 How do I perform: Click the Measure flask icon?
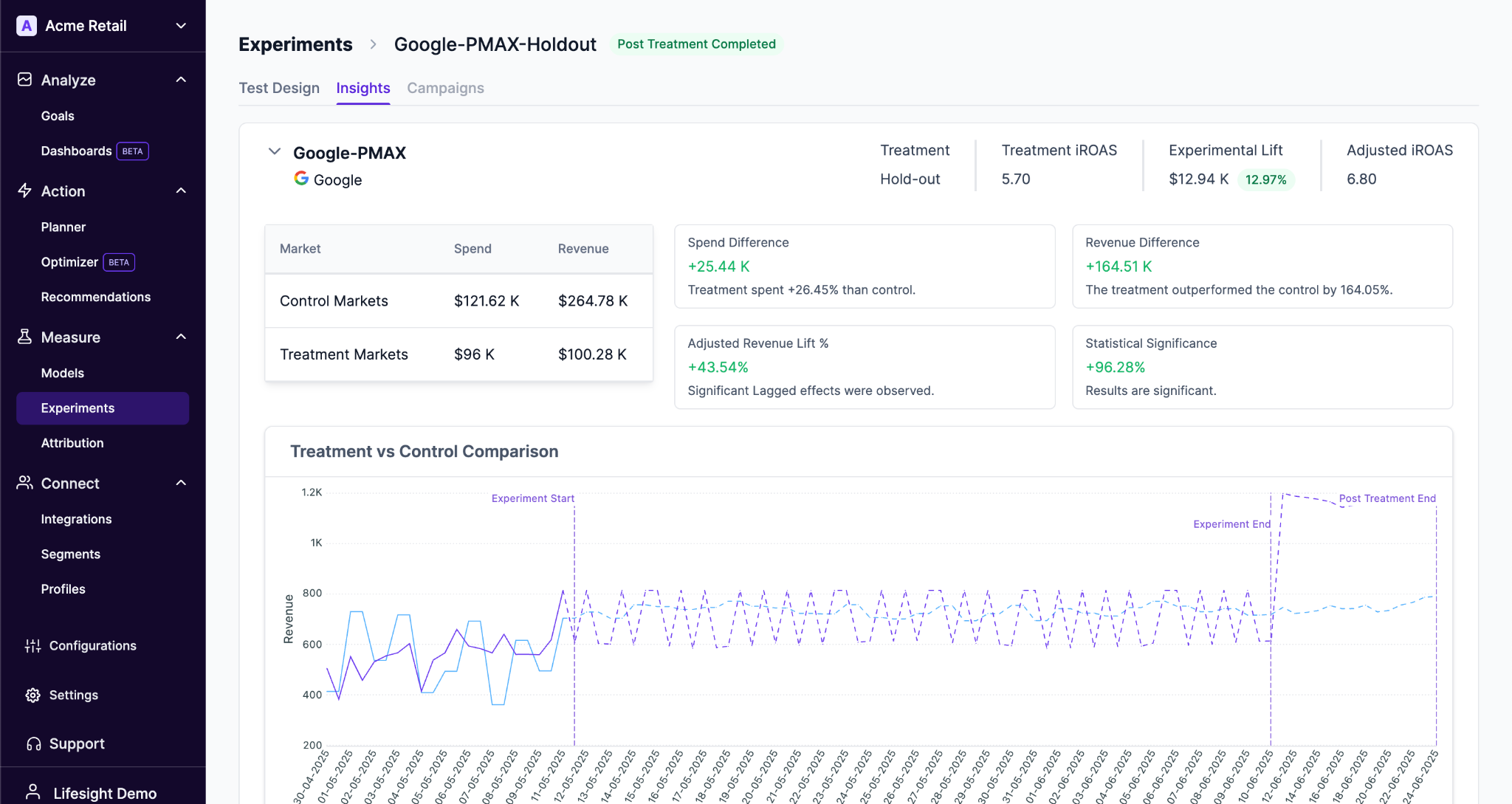point(24,337)
